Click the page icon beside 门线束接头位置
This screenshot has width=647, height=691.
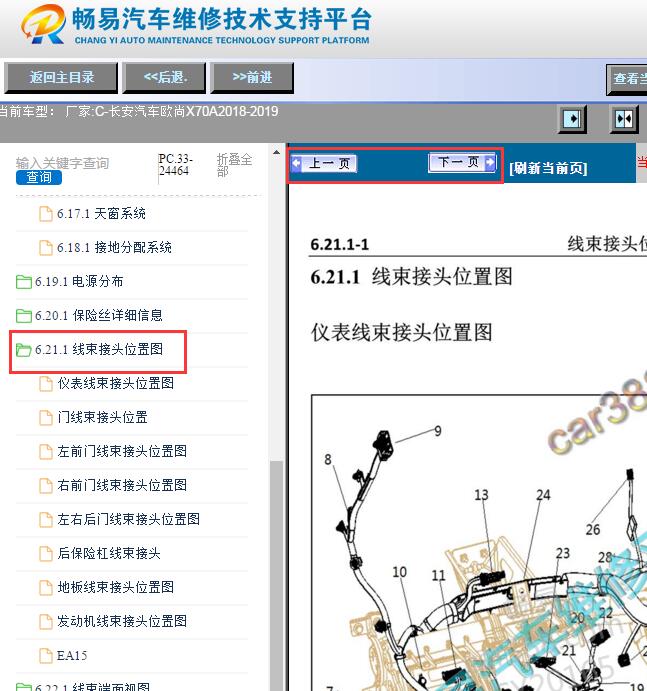46,417
